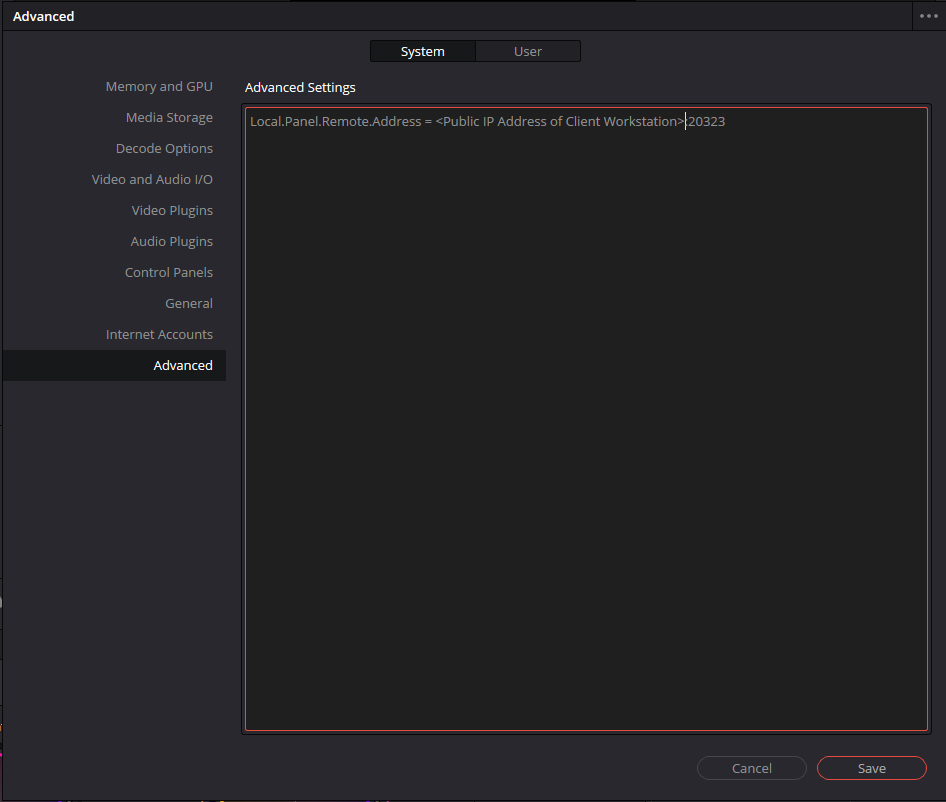Switch to the System tab
The image size is (946, 802).
tap(423, 51)
